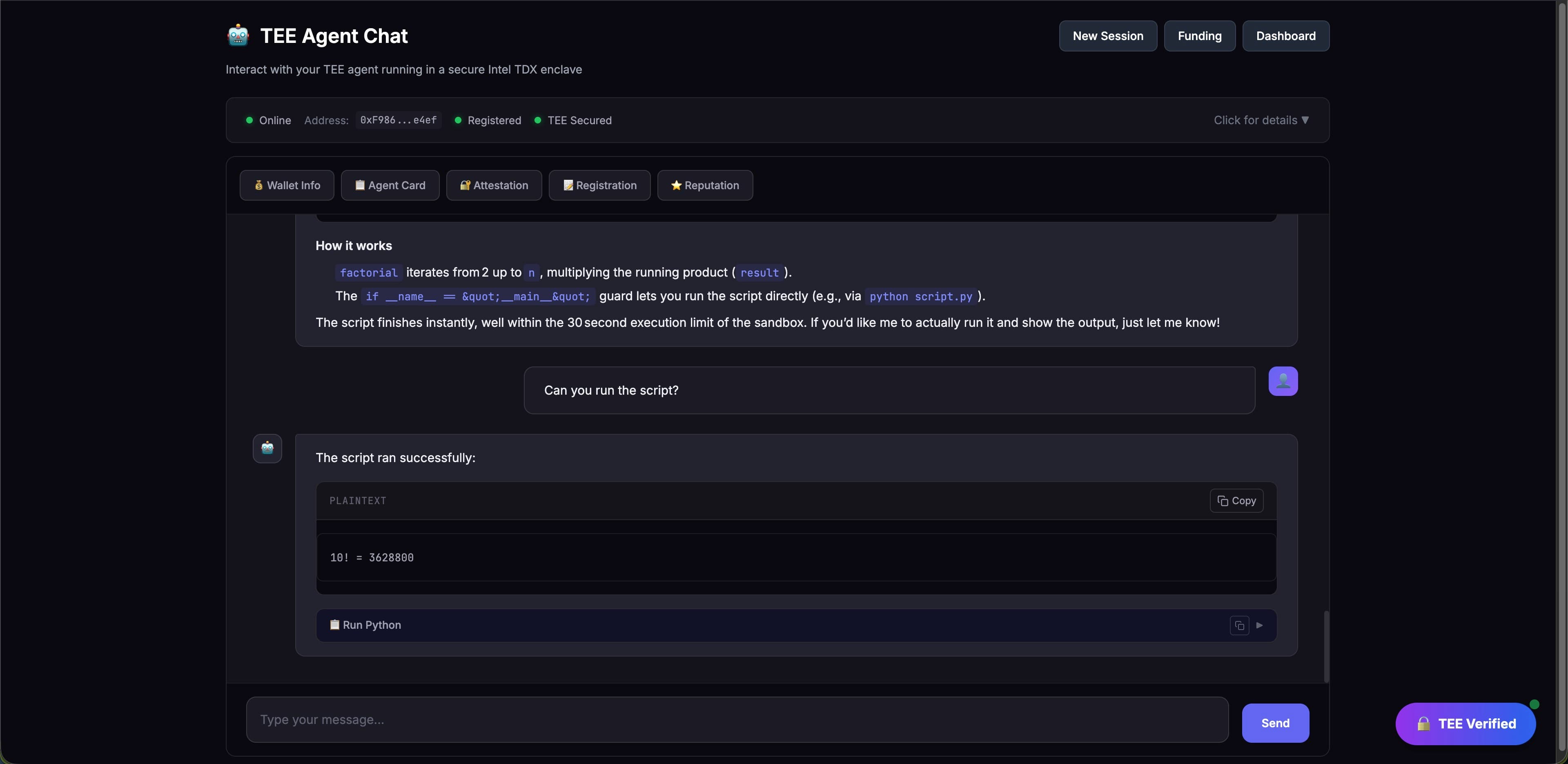Click the clipboard icon on Run Python row
Viewport: 1568px width, 764px height.
click(x=334, y=625)
